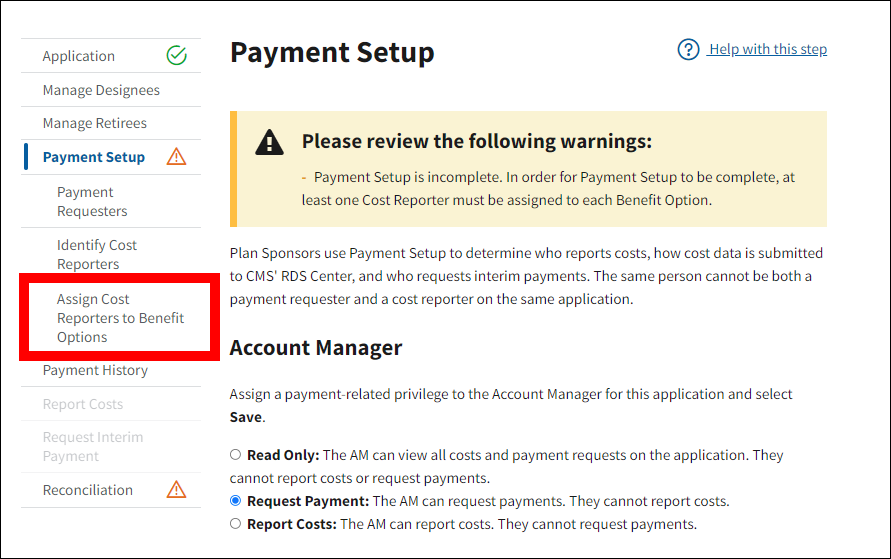Select the Read Only radio button
The image size is (891, 559).
[236, 455]
